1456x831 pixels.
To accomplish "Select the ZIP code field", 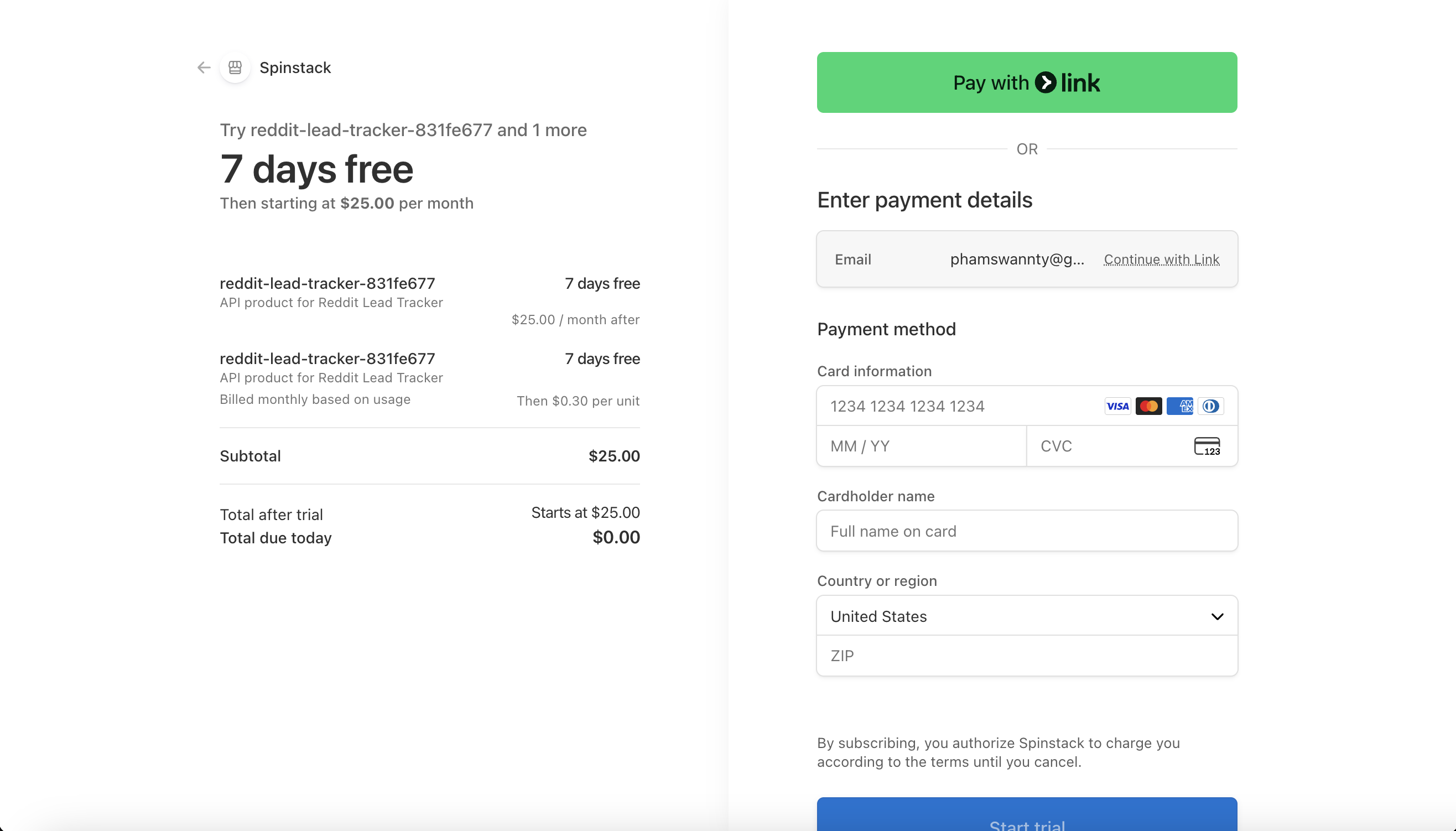I will point(1026,655).
